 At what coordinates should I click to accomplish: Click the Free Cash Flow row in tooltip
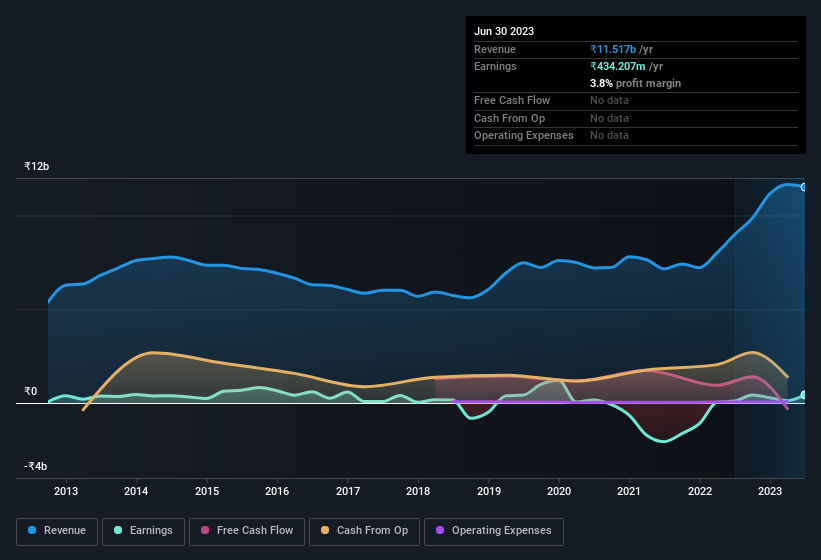click(x=636, y=100)
